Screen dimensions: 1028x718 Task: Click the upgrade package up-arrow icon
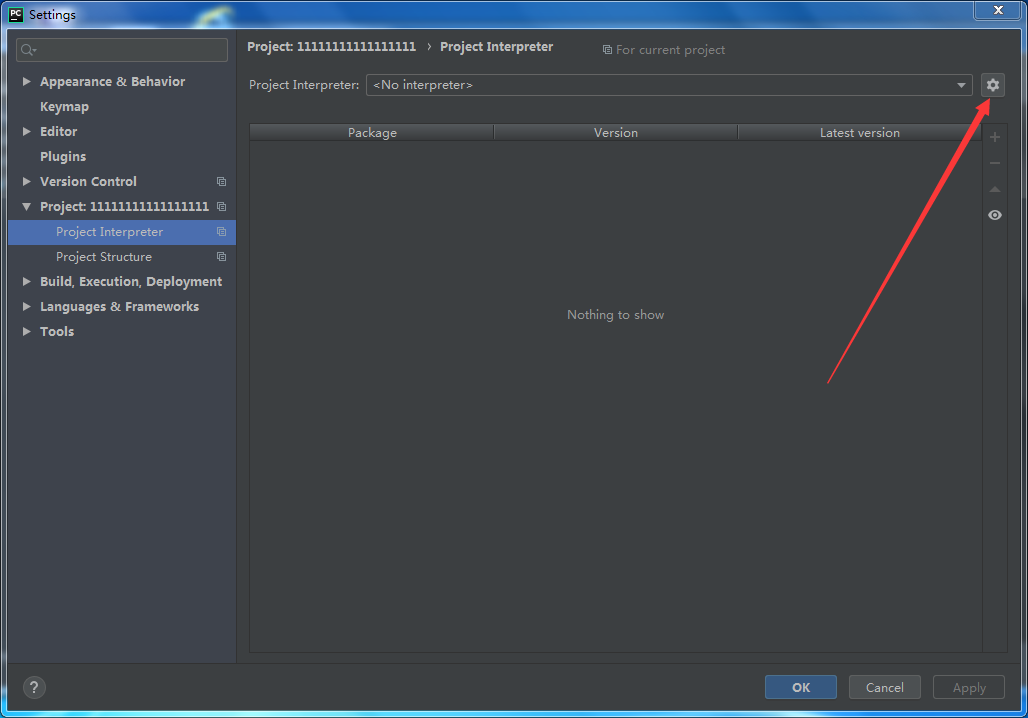tap(995, 189)
